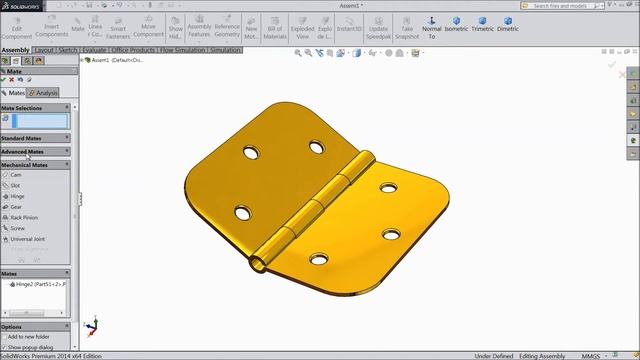
Task: Open the FeatureManager design tree tab
Action: (5, 61)
